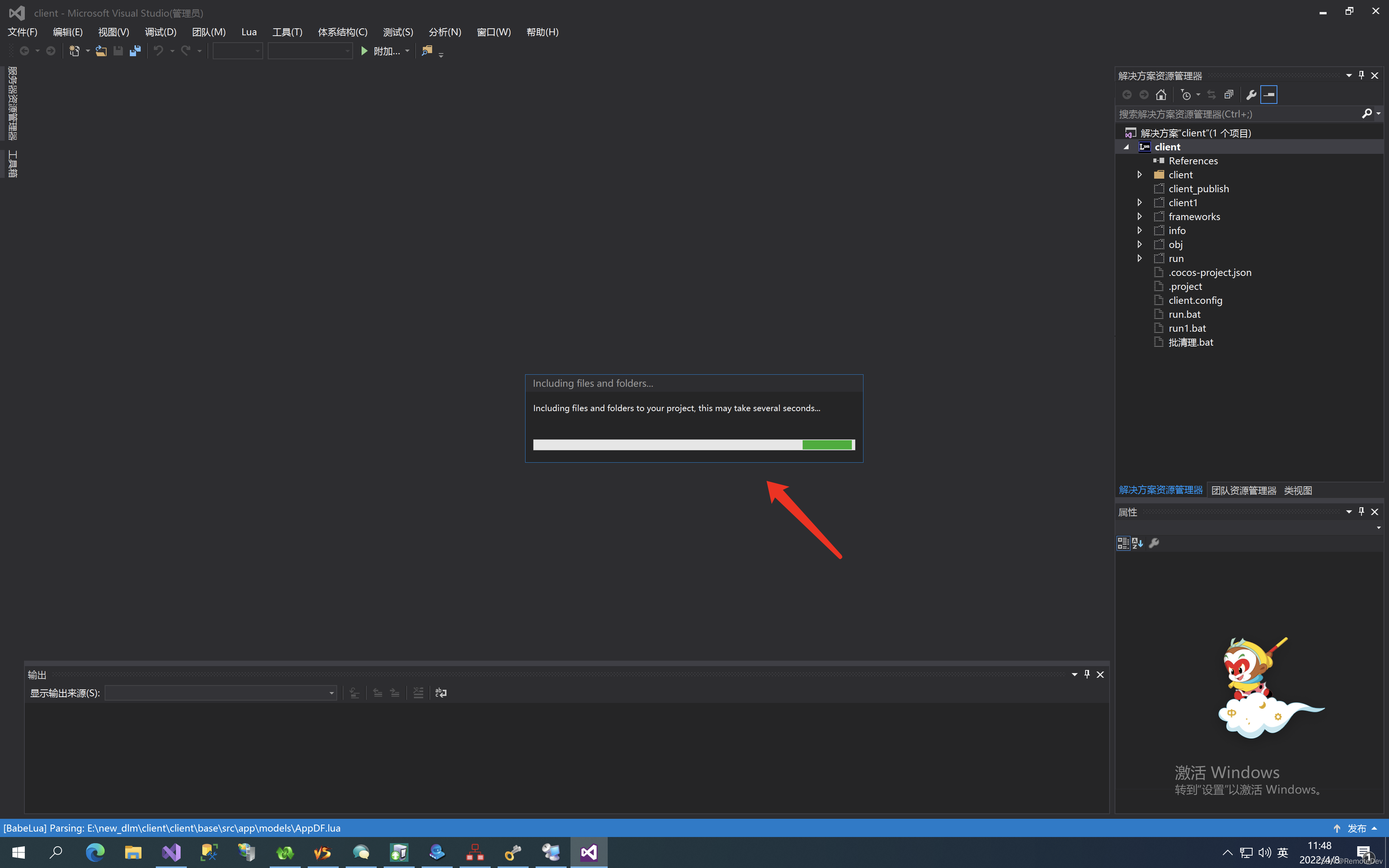Click the 发布 button in status bar

click(x=1356, y=828)
